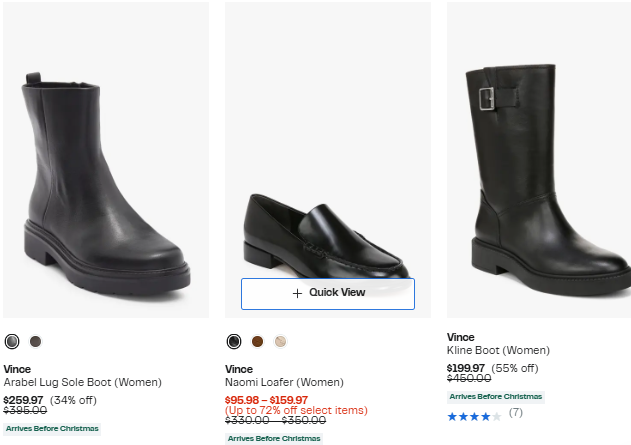This screenshot has width=631, height=445.
Task: Click the $95.98 – $159.97 Naomi Loafer price
Action: pyautogui.click(x=266, y=400)
